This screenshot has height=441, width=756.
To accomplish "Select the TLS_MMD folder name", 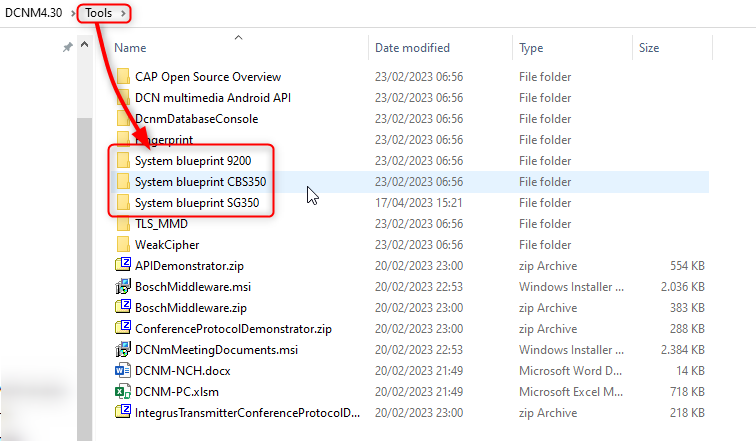I will [162, 224].
